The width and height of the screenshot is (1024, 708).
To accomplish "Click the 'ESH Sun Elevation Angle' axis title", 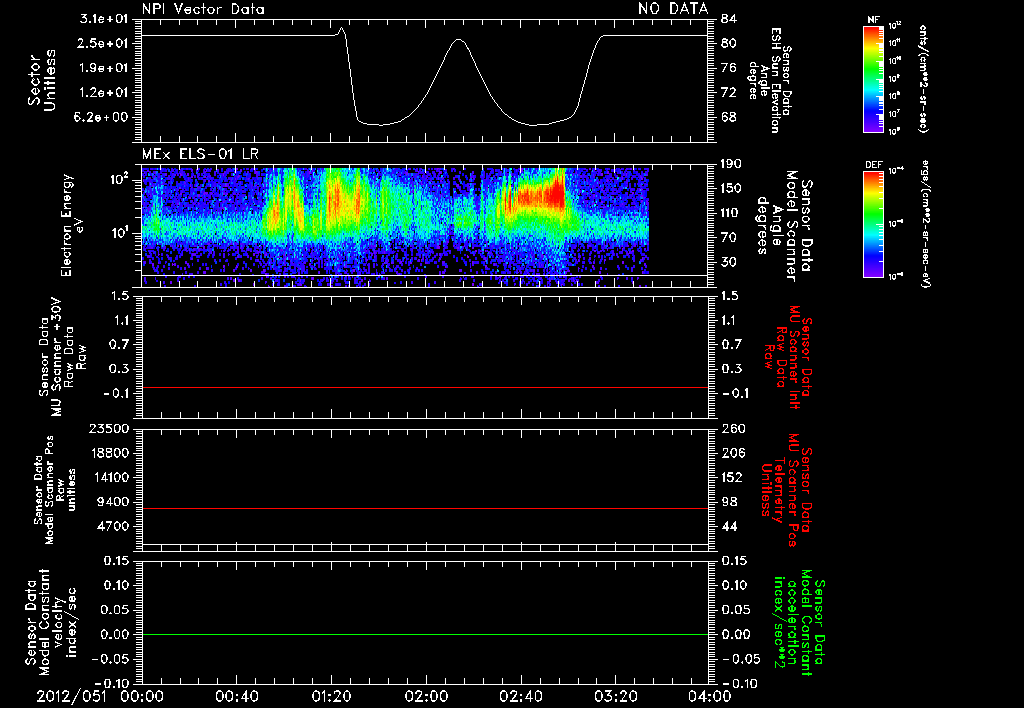I will tap(771, 79).
